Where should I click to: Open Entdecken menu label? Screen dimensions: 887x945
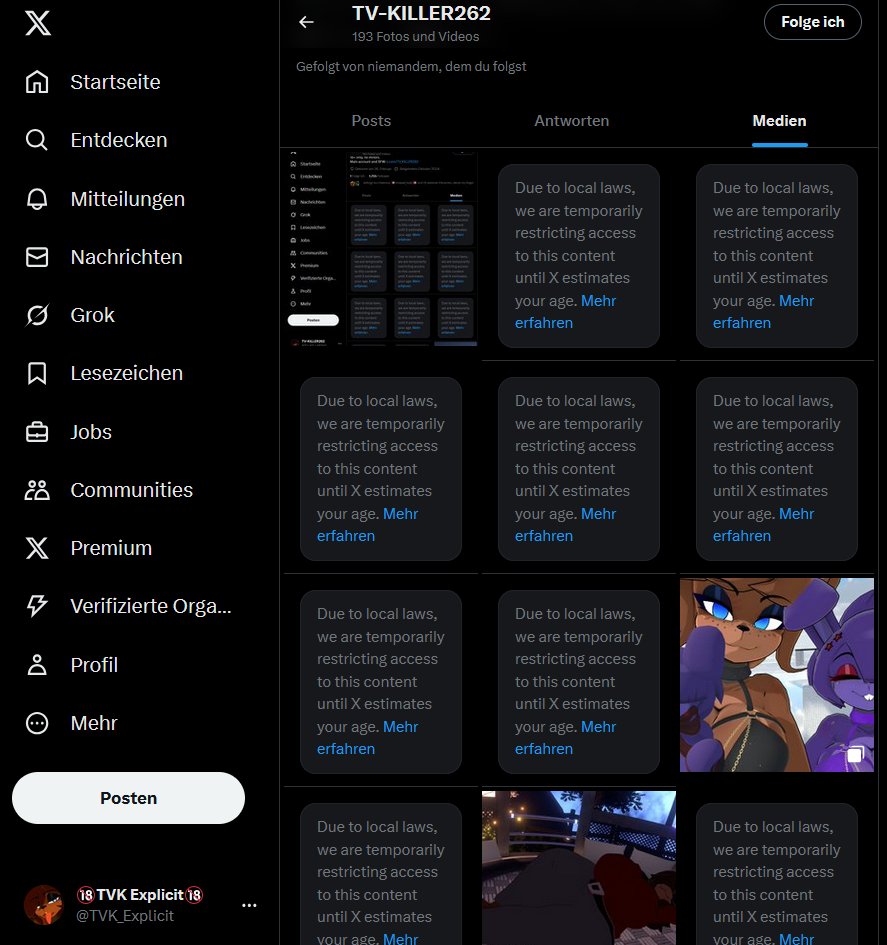(119, 140)
